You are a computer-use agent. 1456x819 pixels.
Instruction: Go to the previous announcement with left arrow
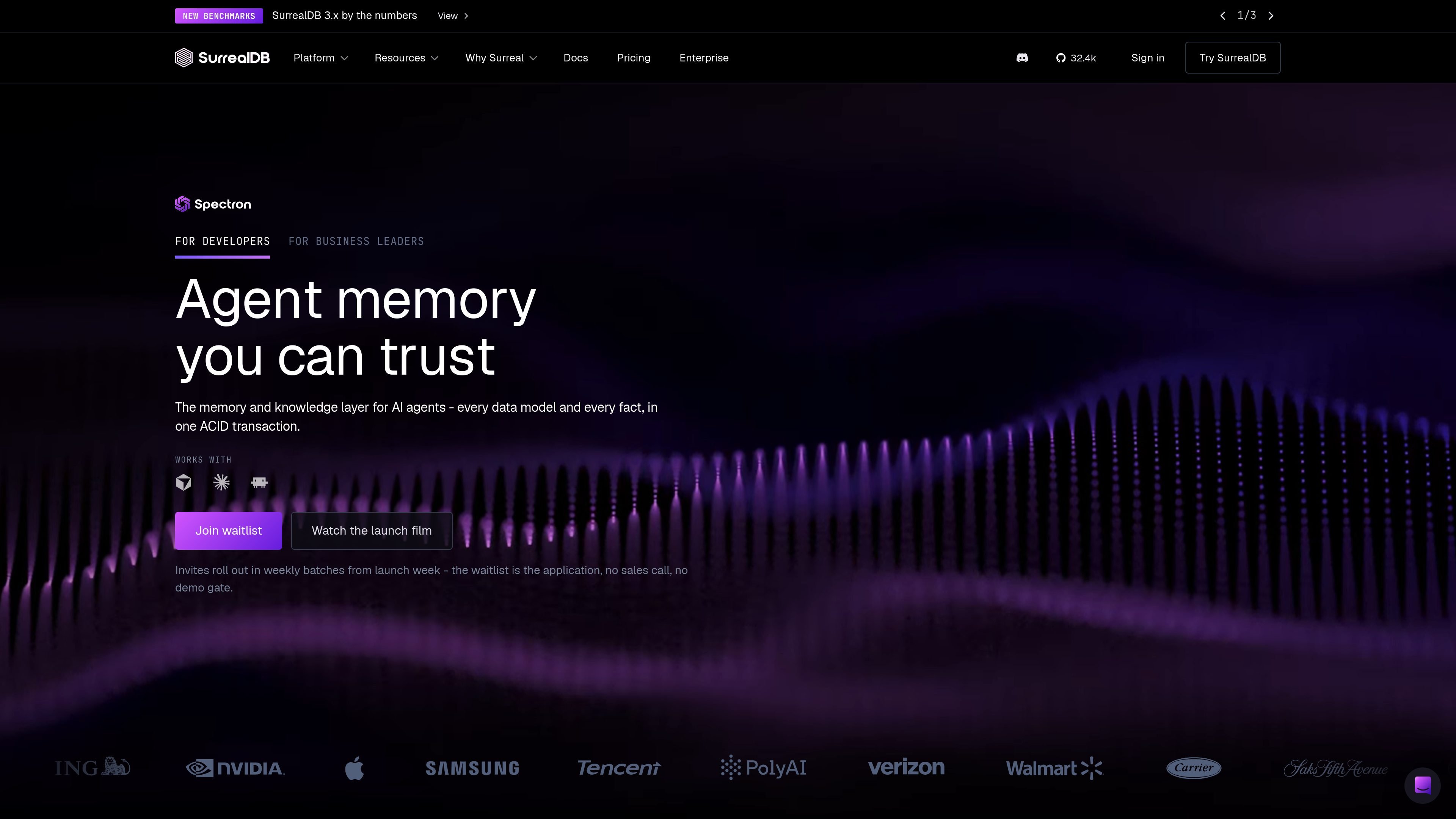(1222, 16)
